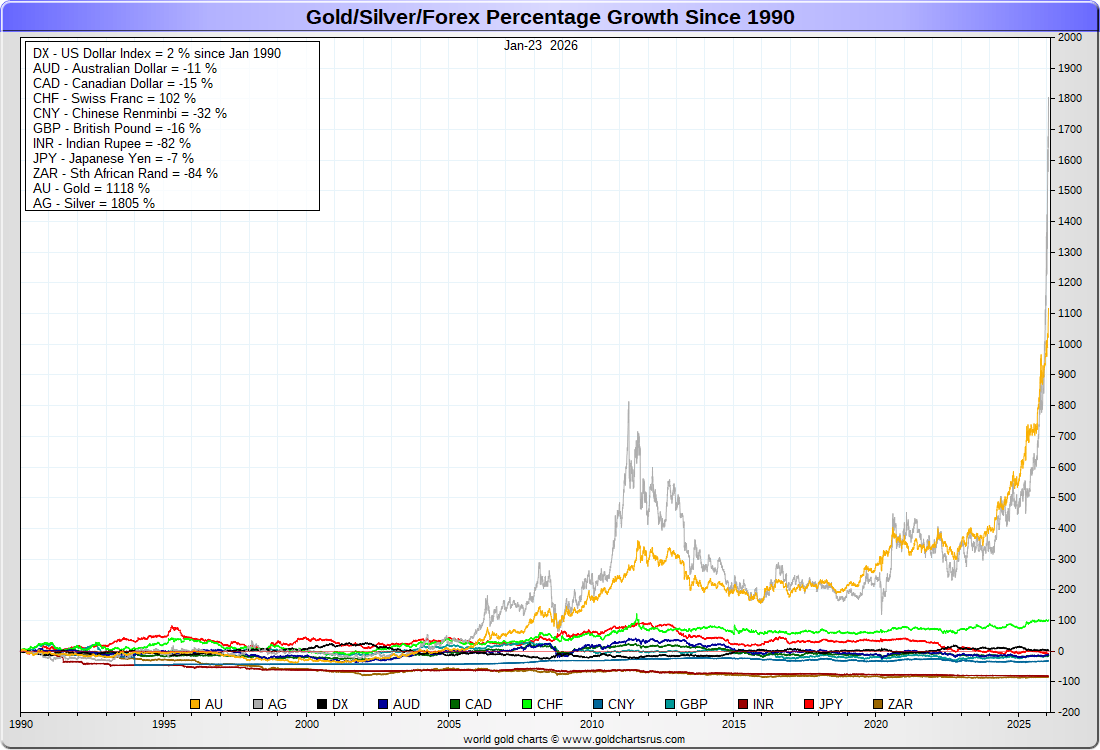Click the JPY - Japanese Yen = -7 % line
The height and width of the screenshot is (750, 1100).
(113, 159)
